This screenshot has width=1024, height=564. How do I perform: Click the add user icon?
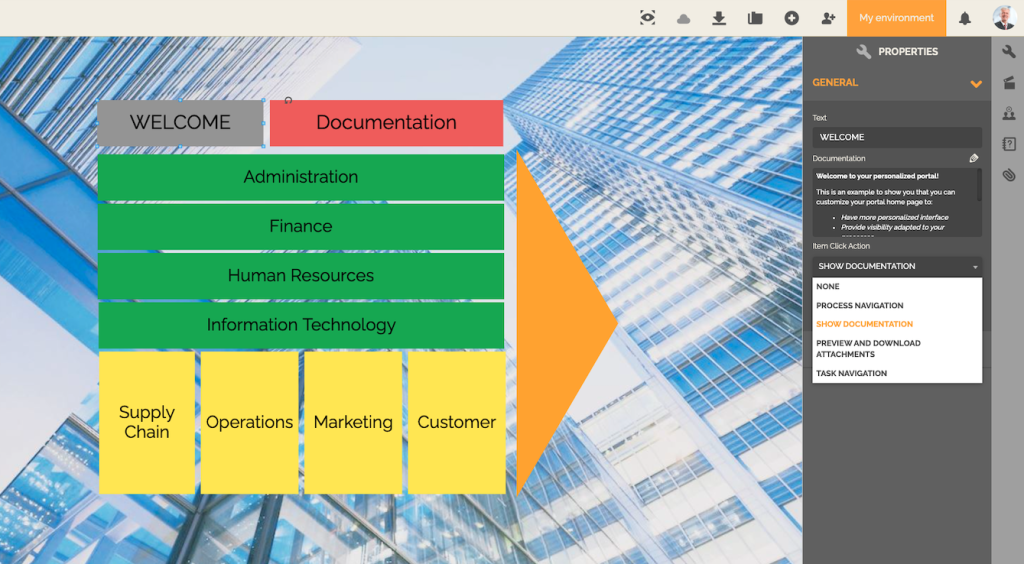point(828,18)
